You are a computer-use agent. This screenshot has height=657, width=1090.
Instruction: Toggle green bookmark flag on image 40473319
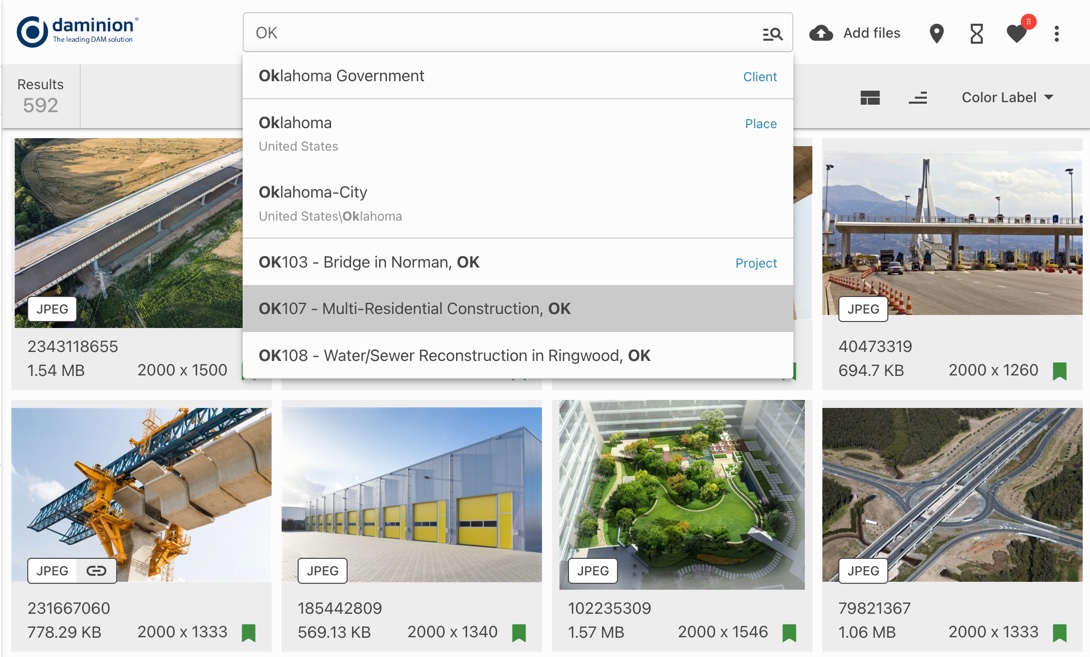(x=1059, y=371)
